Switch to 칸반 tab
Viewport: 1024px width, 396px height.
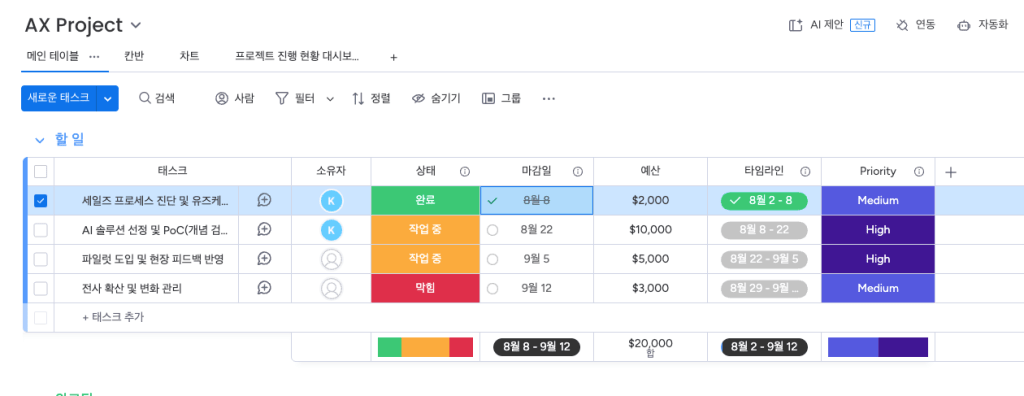click(134, 56)
